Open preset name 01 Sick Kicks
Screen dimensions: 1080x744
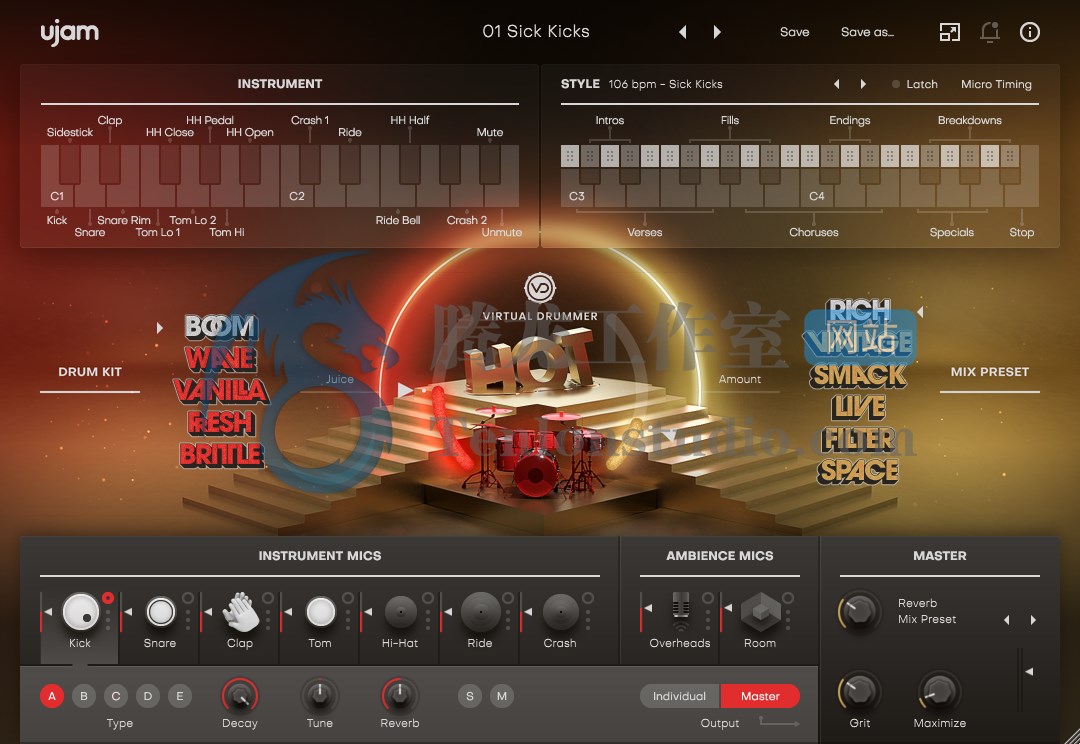pyautogui.click(x=536, y=32)
